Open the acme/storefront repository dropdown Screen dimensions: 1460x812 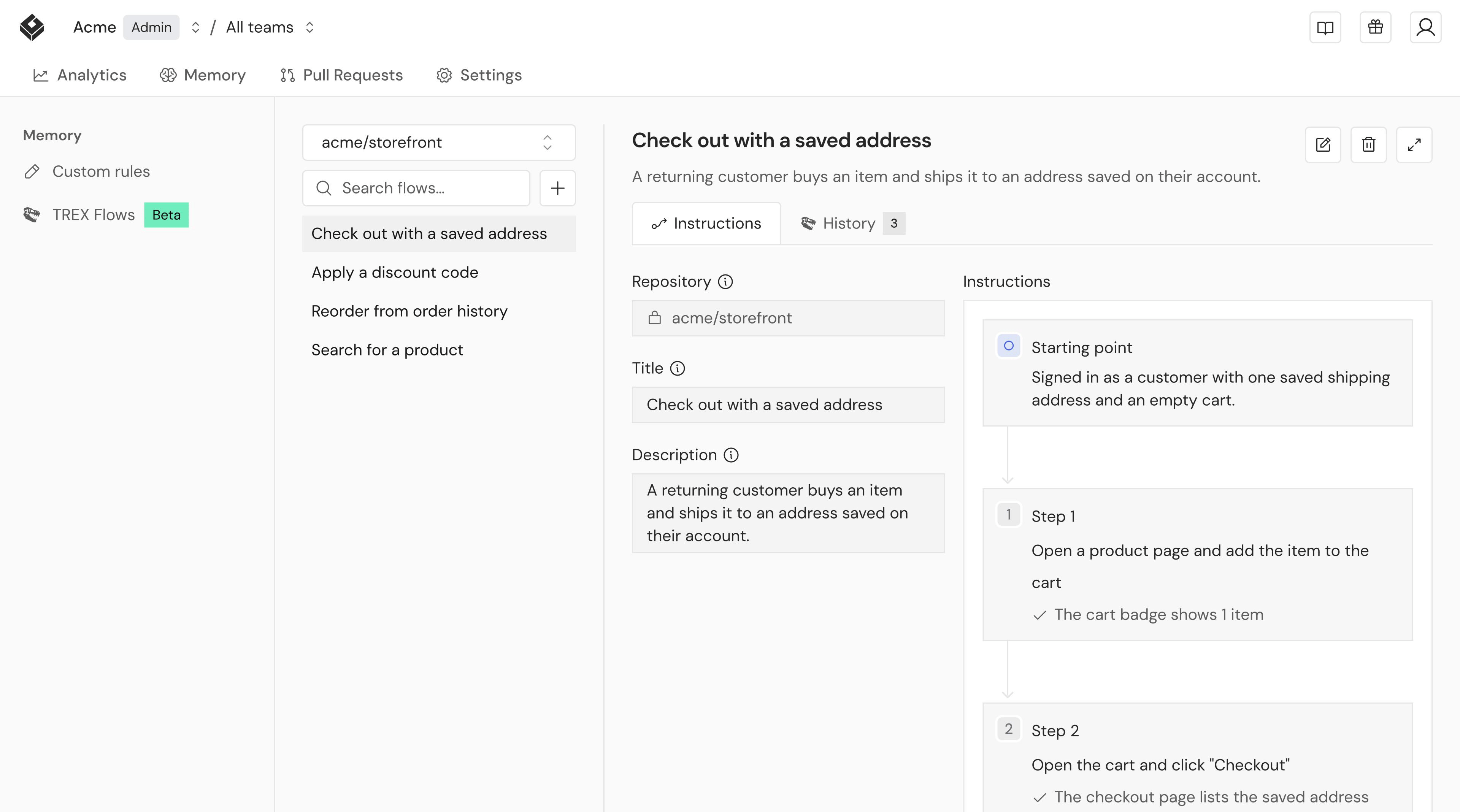pos(439,142)
